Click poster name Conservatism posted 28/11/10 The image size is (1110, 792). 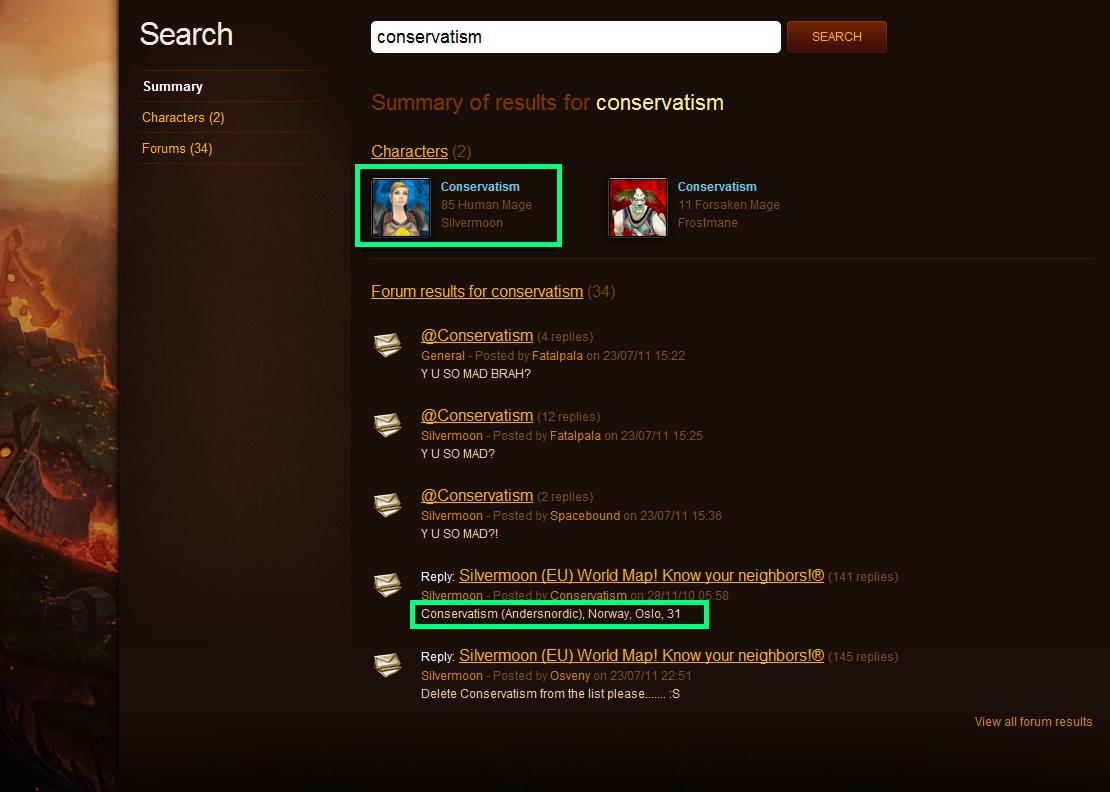pyautogui.click(x=588, y=596)
